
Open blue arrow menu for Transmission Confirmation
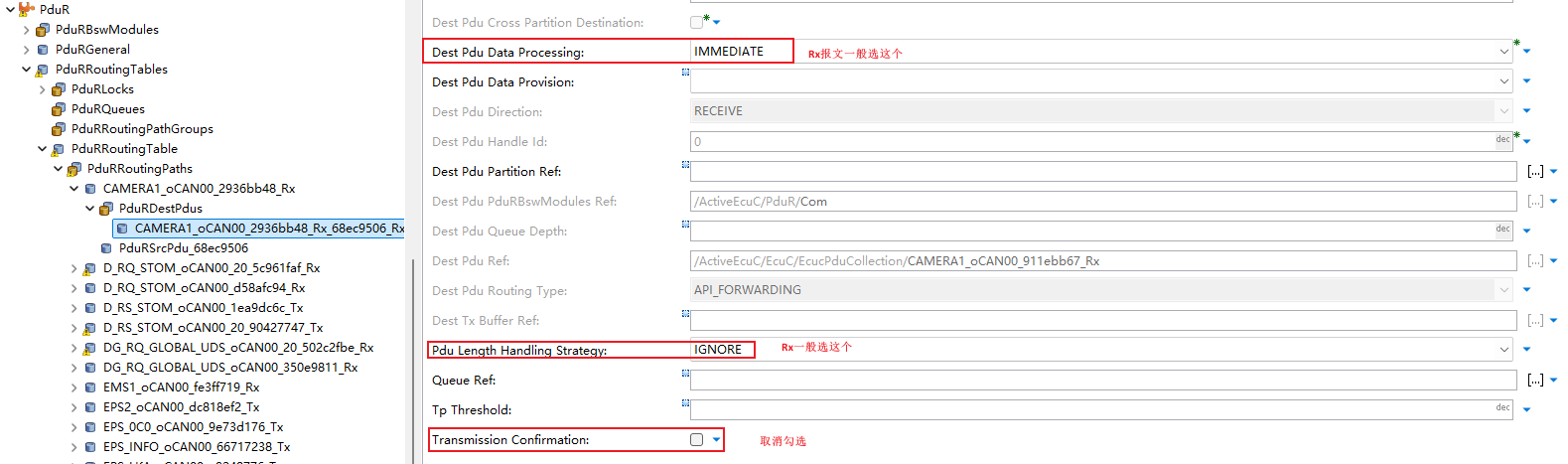point(716,439)
